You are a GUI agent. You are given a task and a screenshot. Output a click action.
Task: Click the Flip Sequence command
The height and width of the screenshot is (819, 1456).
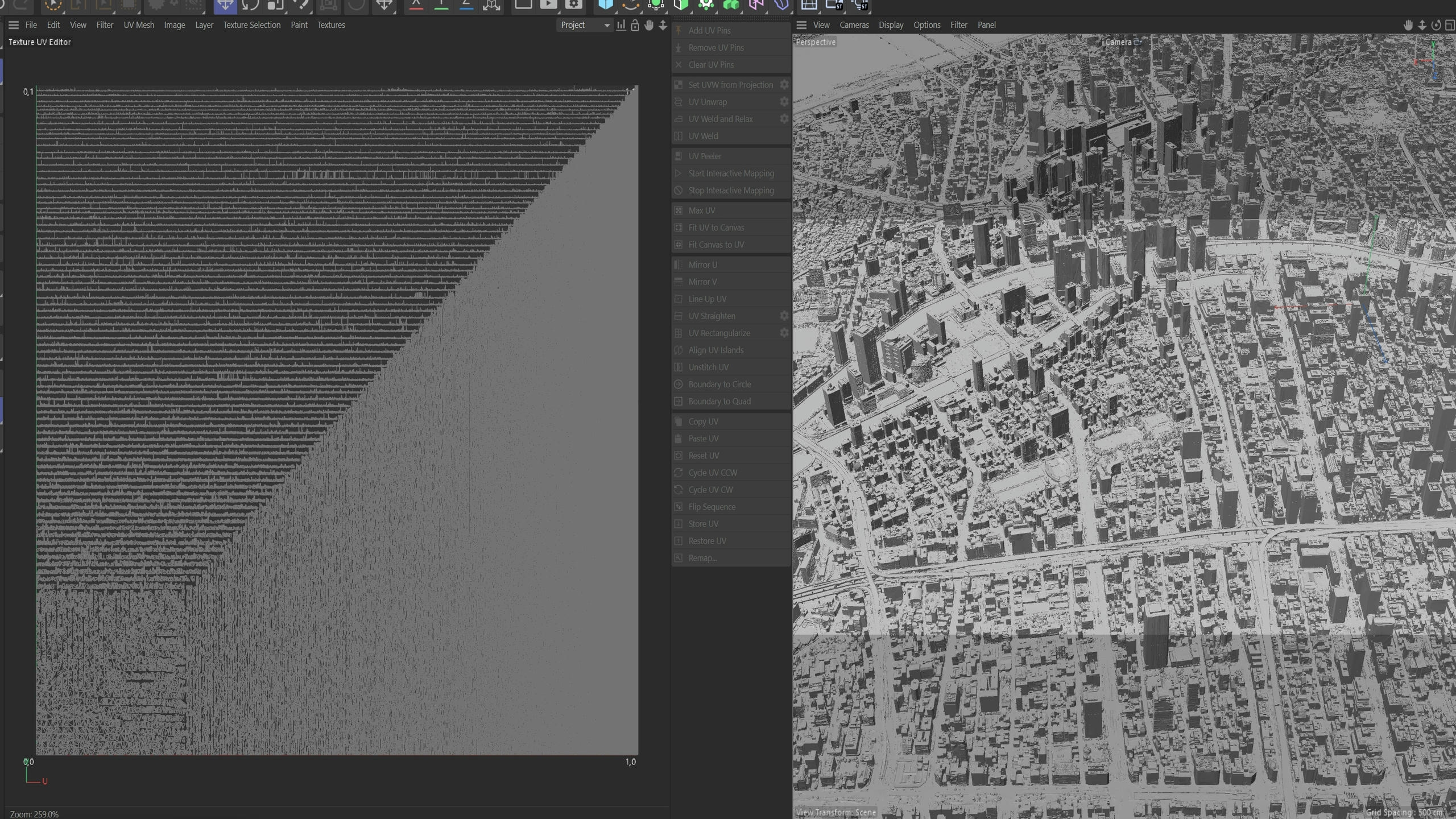731,507
